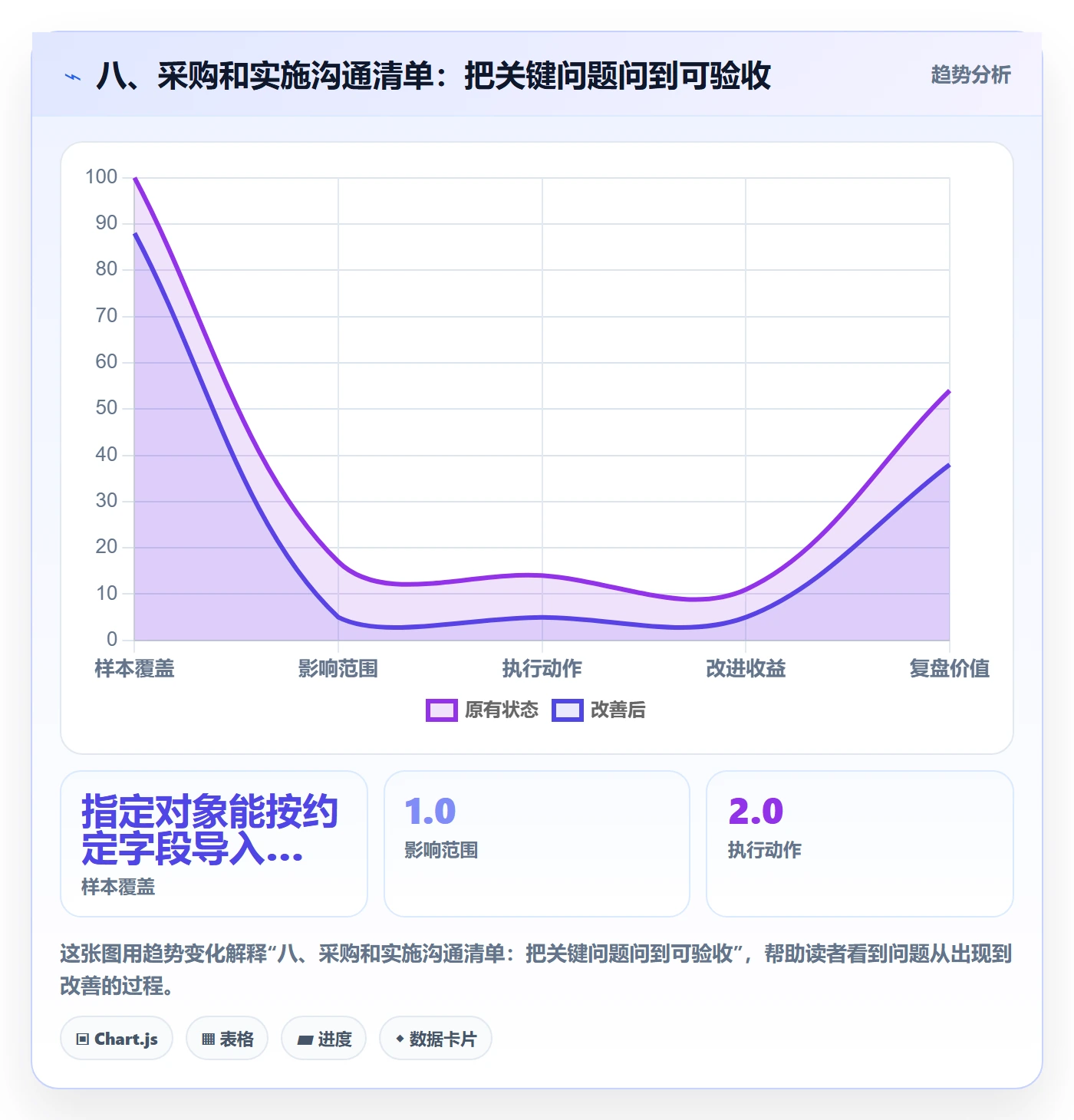Click the 影响范围 x-axis label
Screen dimensions: 1074x1120
pos(338,669)
